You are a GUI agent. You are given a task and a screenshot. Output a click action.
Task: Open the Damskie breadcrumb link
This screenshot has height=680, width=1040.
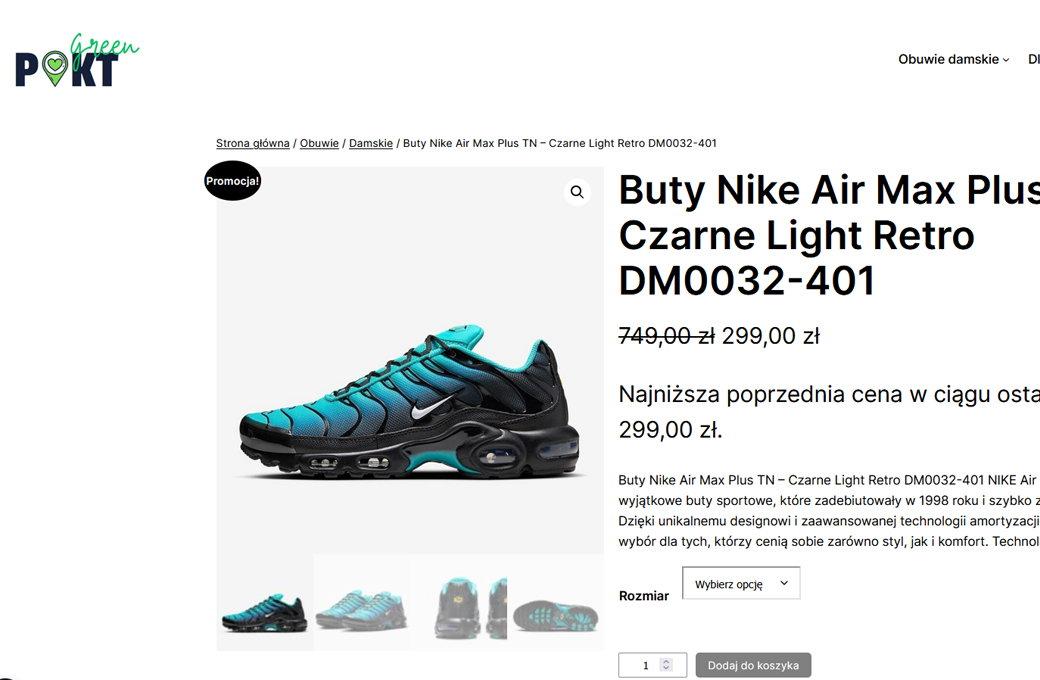click(371, 143)
